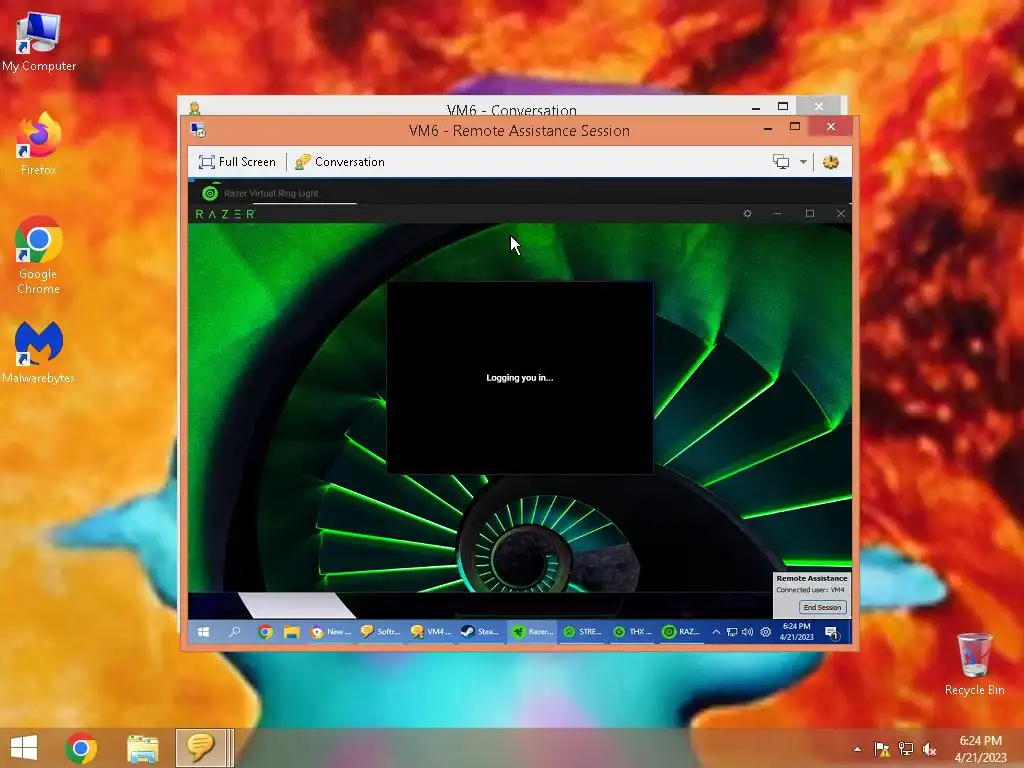Close the Razer app window
1024x768 pixels.
841,214
